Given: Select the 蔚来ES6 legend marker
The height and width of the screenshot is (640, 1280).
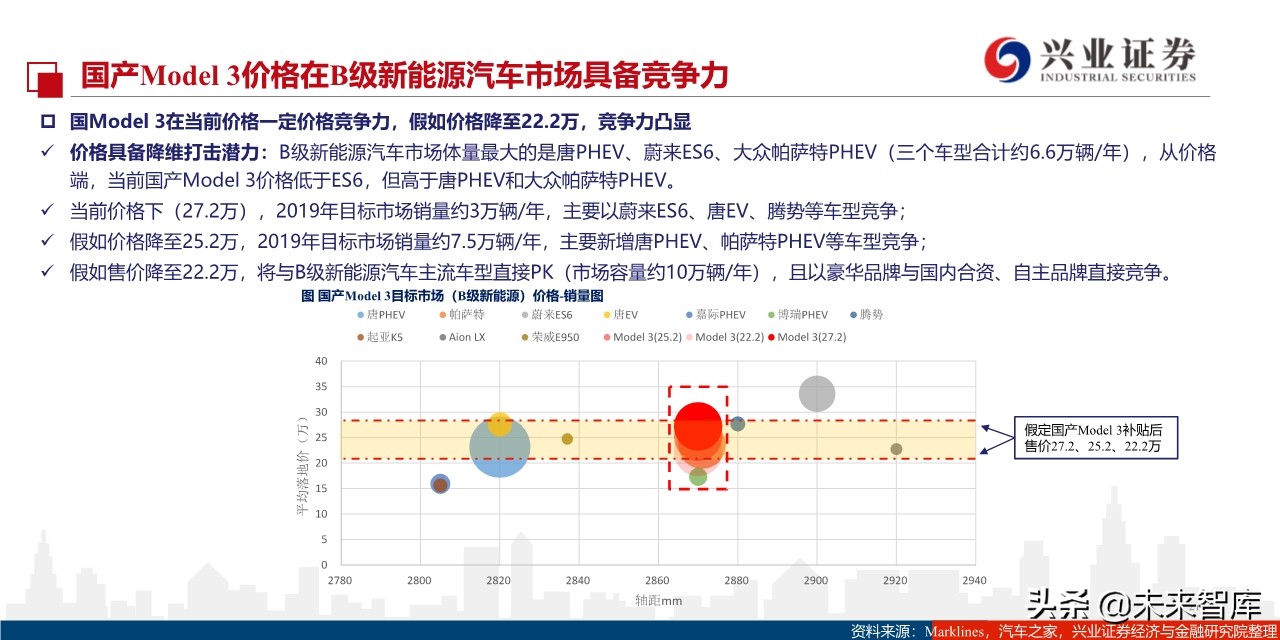Looking at the screenshot, I should pyautogui.click(x=524, y=315).
